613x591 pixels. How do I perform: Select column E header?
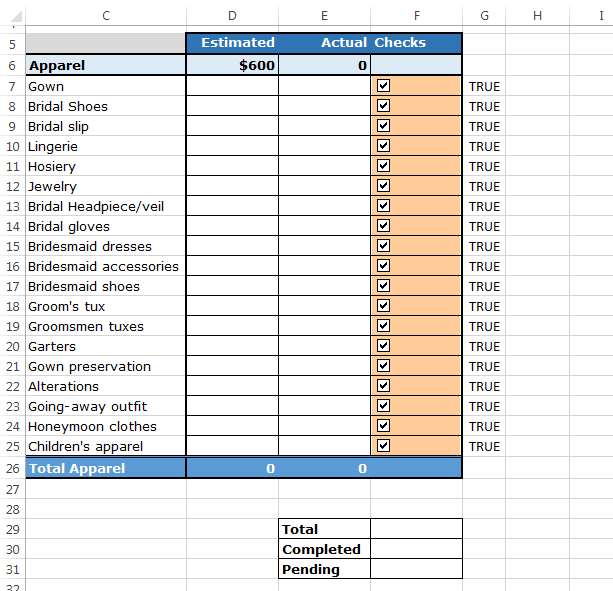pos(324,16)
